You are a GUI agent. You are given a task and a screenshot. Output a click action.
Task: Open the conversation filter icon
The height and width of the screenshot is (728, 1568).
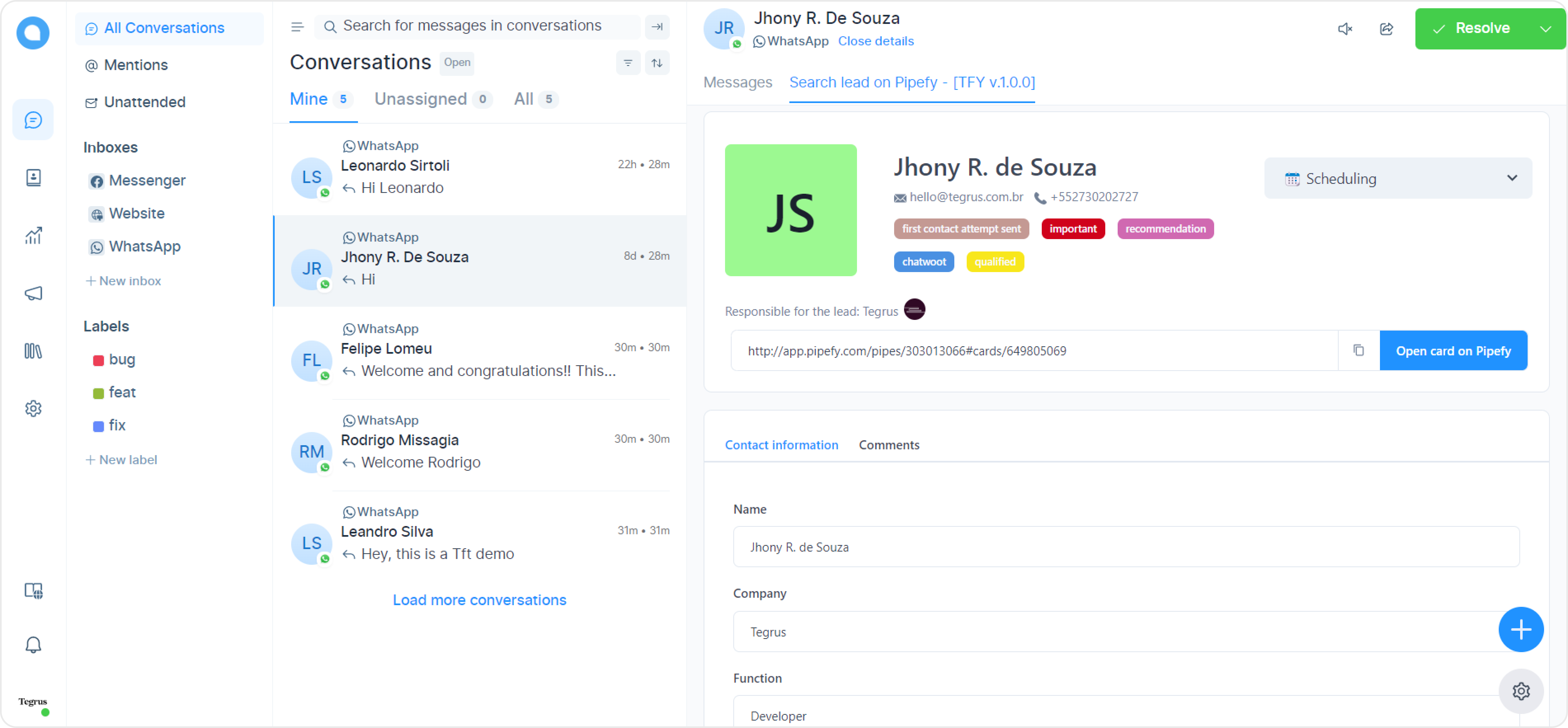(628, 63)
